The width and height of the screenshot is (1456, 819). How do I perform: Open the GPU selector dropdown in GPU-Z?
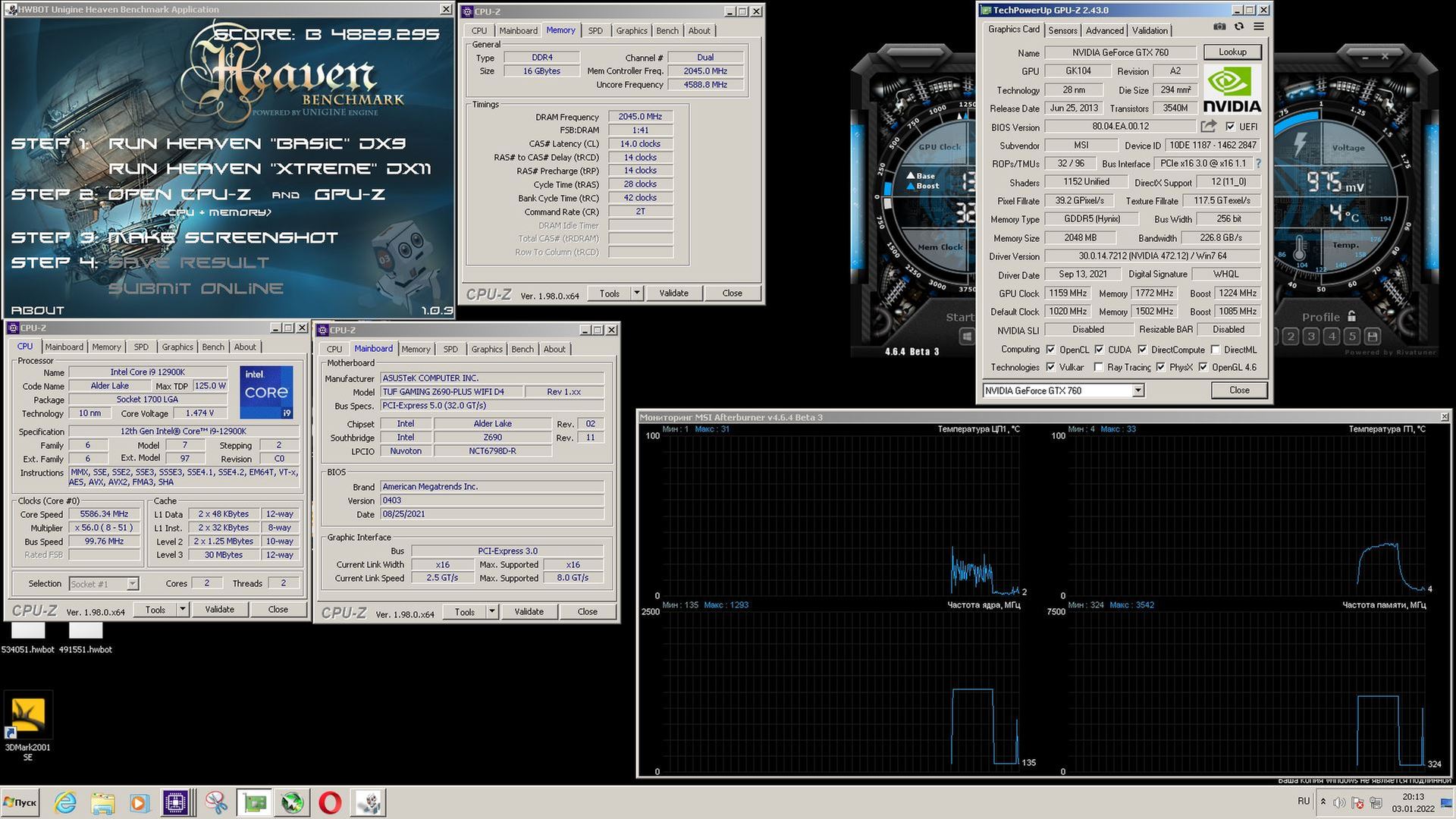[1137, 391]
